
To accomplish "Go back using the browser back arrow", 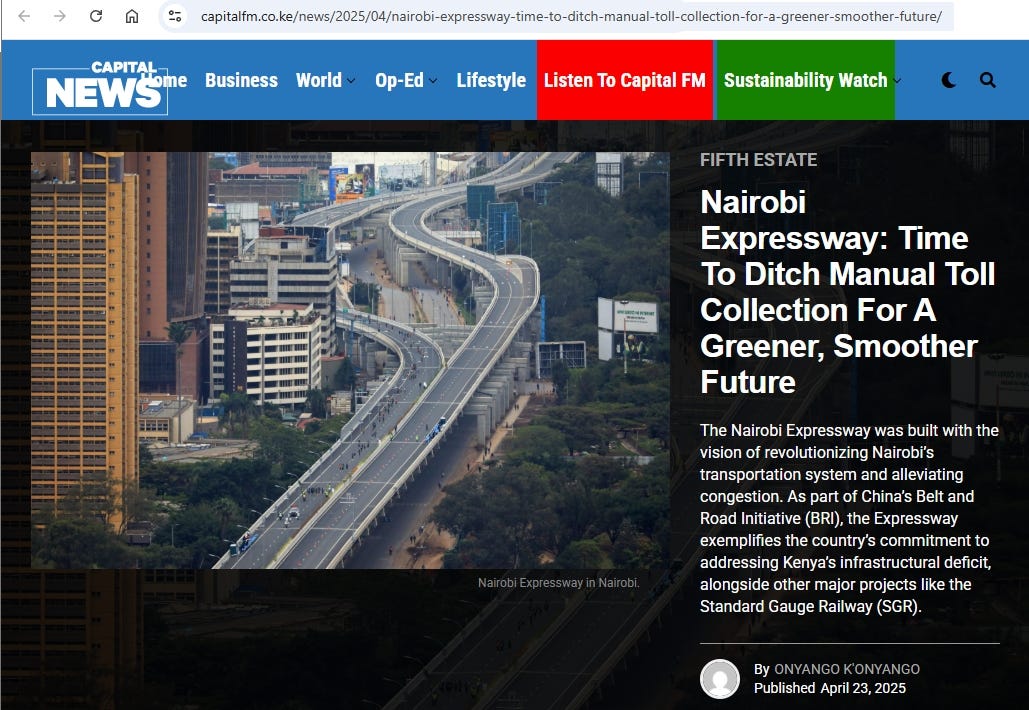I will pyautogui.click(x=24, y=16).
